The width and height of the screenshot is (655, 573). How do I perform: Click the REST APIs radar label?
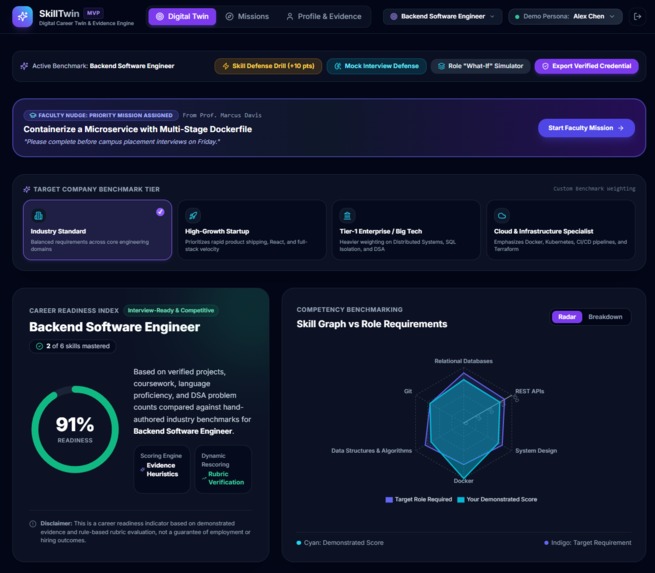529,391
